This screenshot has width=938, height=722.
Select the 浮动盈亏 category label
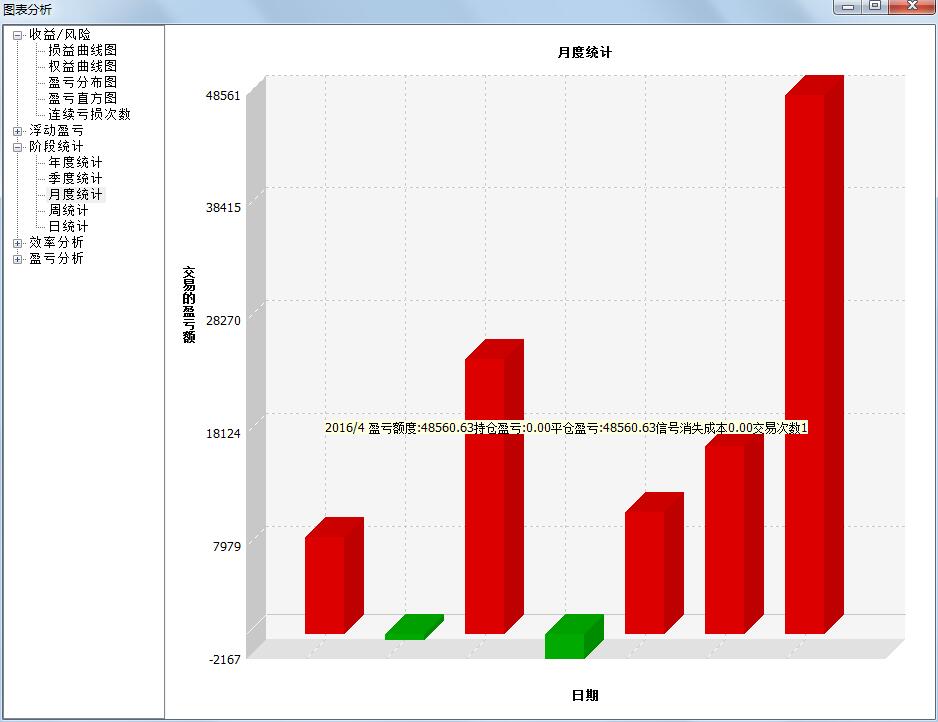(56, 130)
